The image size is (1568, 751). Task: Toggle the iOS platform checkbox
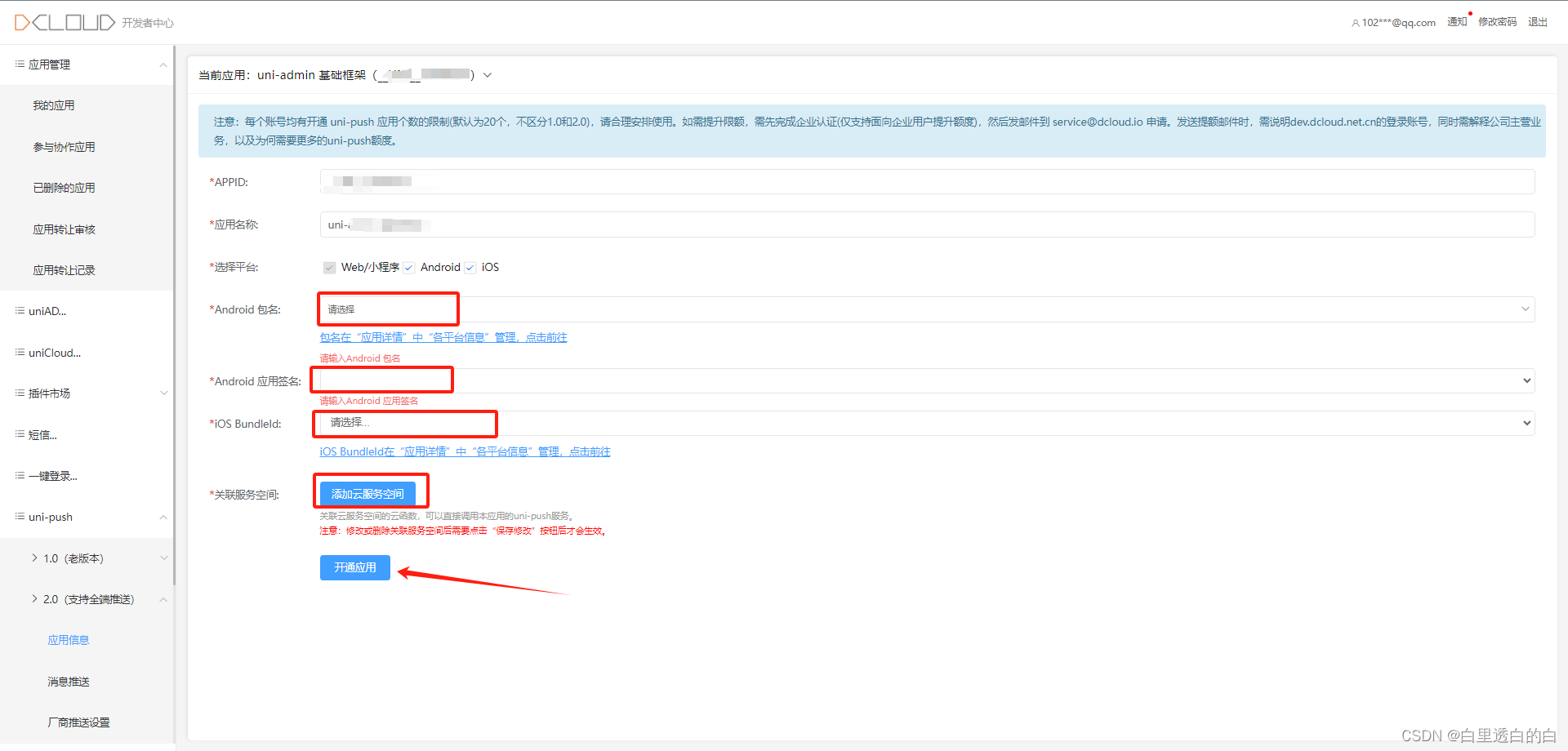[470, 268]
